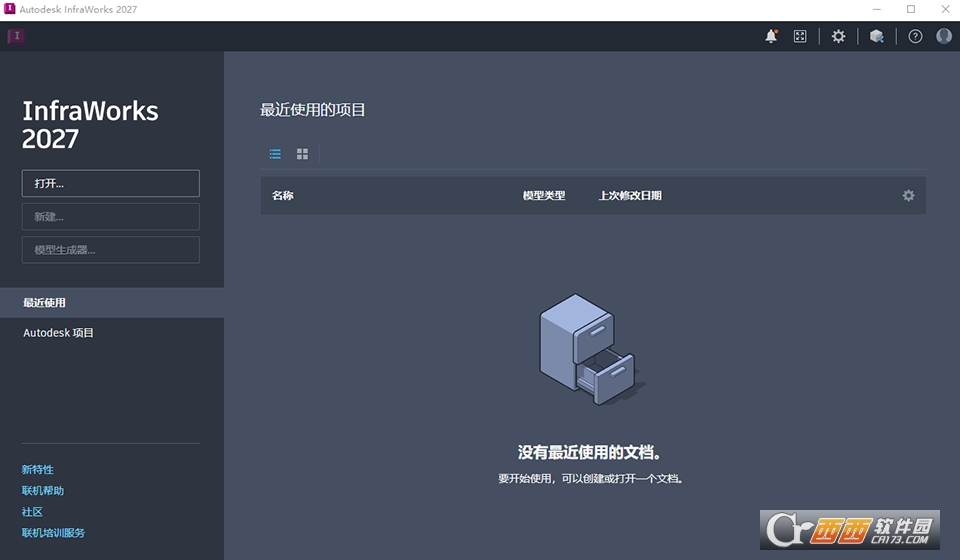
Task: Open the 联机培训服务 link
Action: tap(53, 532)
